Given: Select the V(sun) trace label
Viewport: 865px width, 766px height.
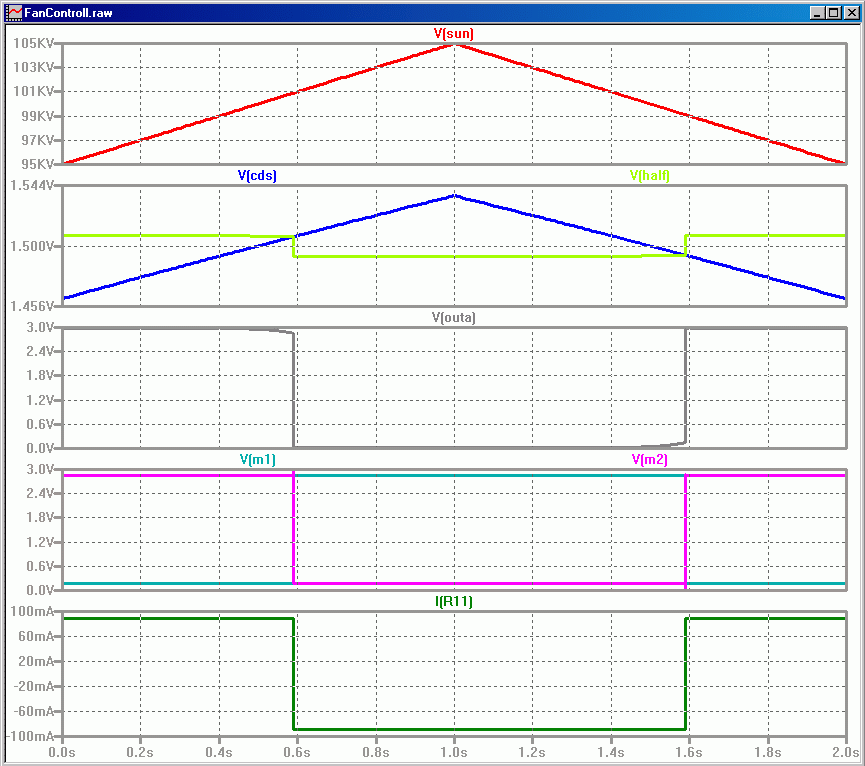Looking at the screenshot, I should [x=453, y=34].
